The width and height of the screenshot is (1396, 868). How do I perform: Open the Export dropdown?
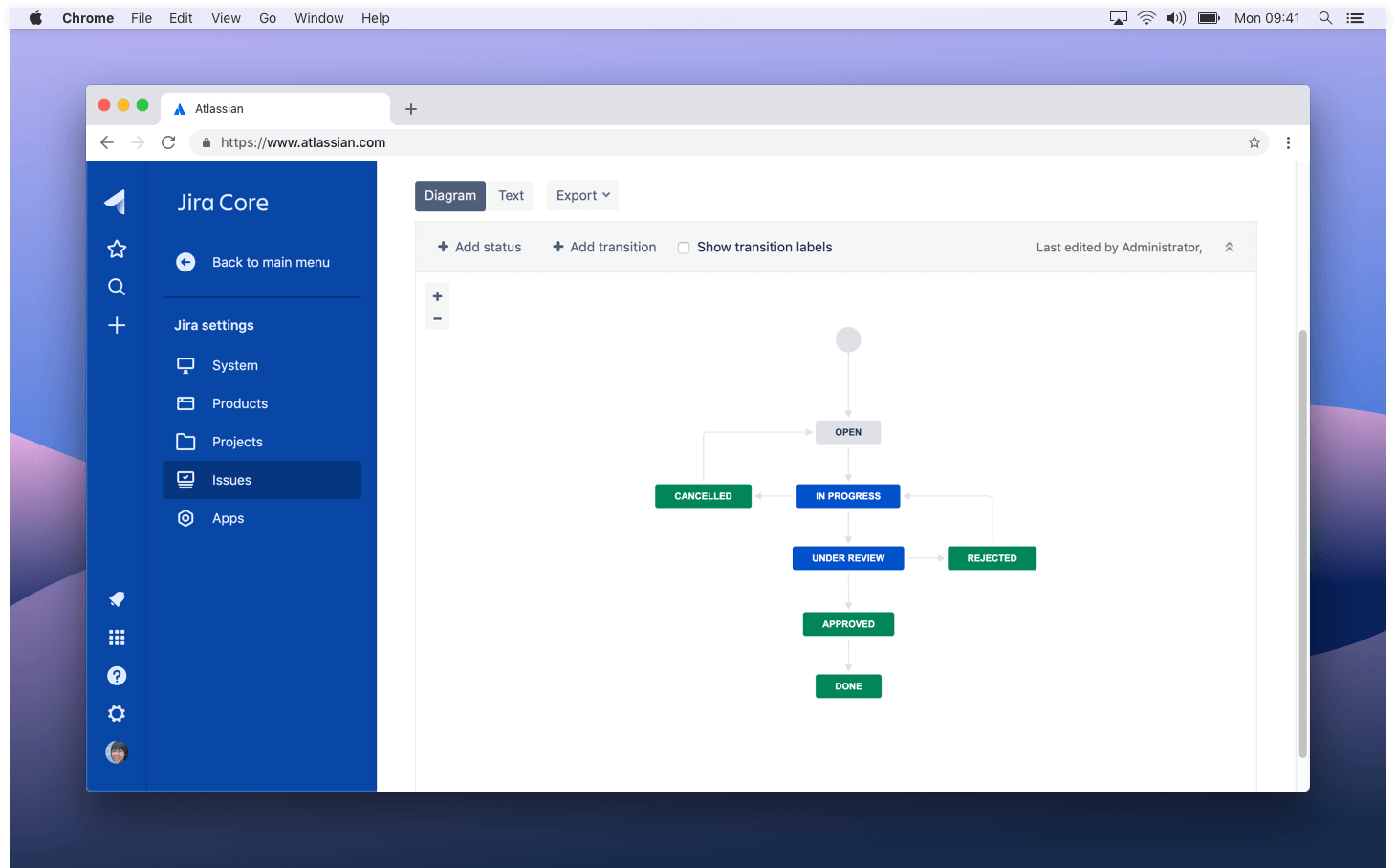(581, 195)
